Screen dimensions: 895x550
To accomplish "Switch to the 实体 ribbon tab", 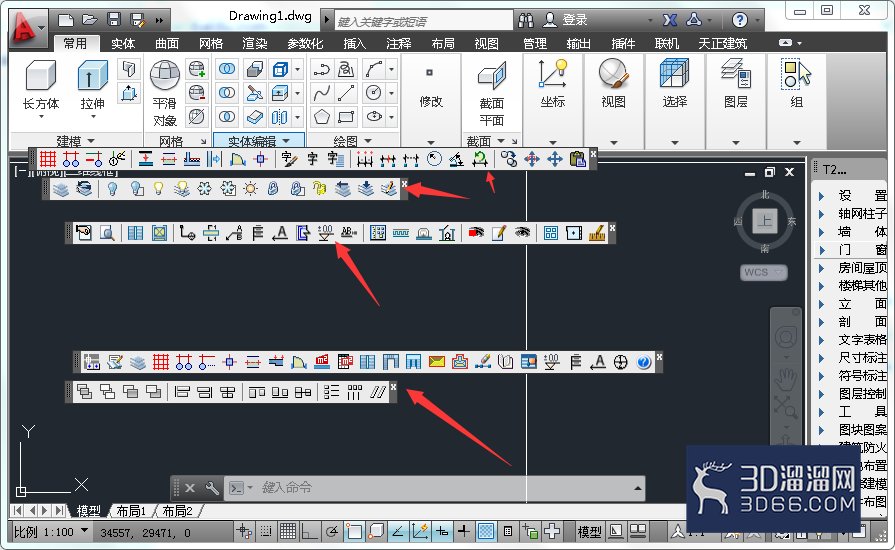I will click(x=123, y=43).
